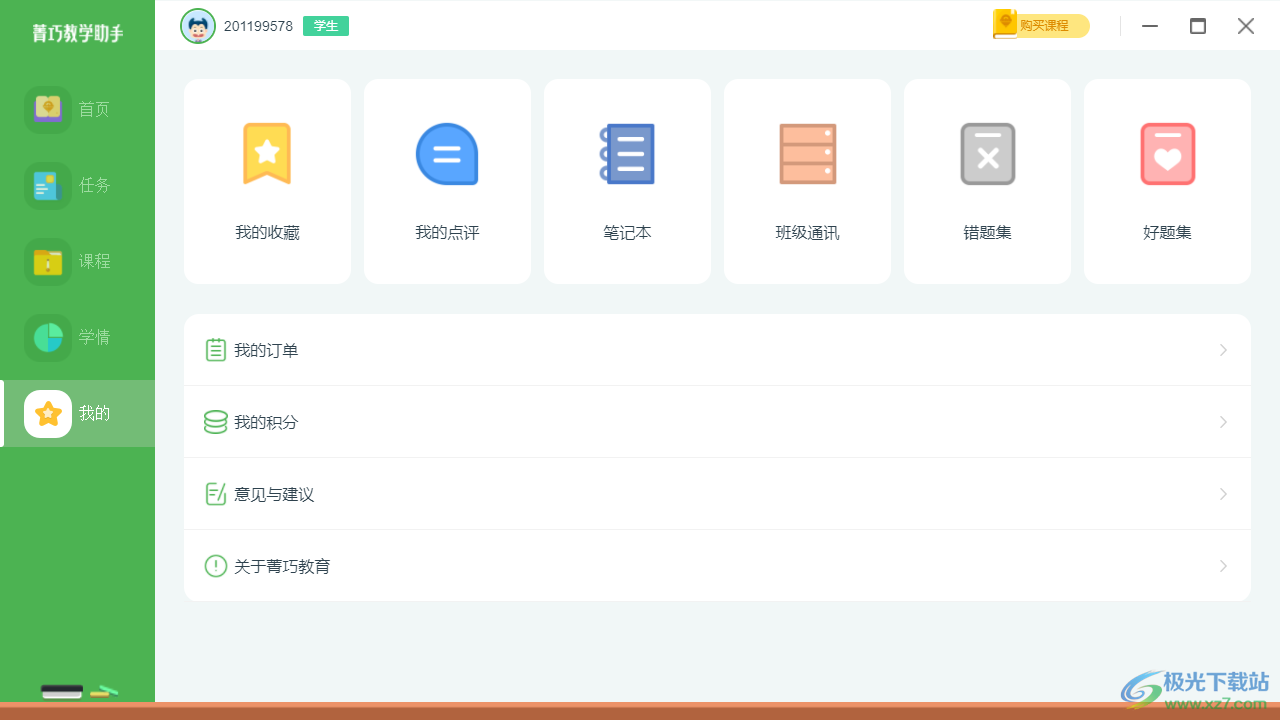The height and width of the screenshot is (720, 1280).
Task: Expand the 我的积分 row chevron
Action: point(1223,422)
